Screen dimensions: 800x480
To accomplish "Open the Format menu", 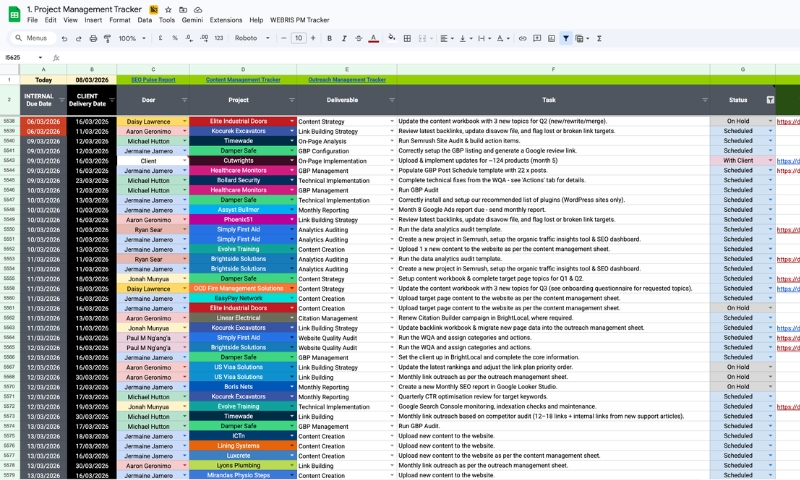I will pos(120,20).
